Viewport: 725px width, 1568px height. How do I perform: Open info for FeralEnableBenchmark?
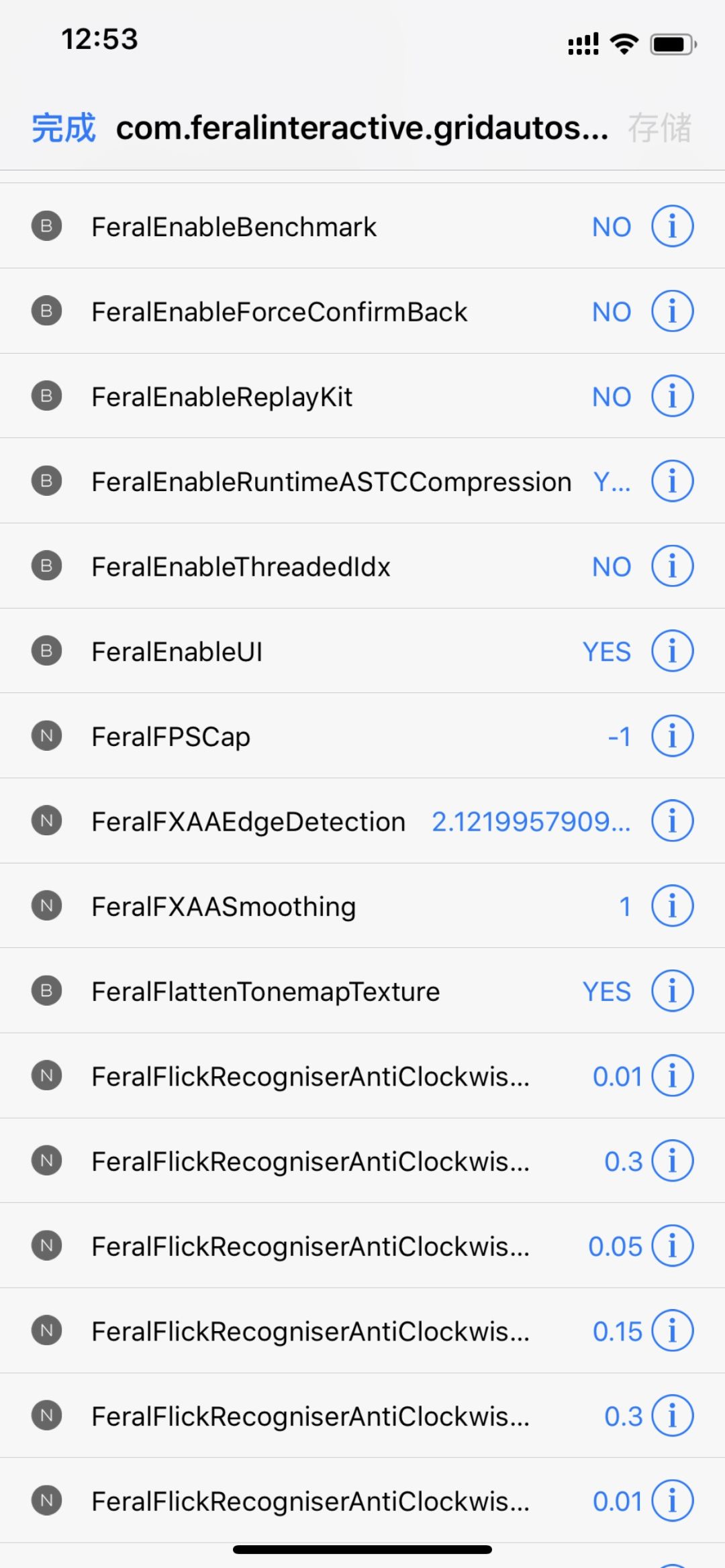point(672,226)
